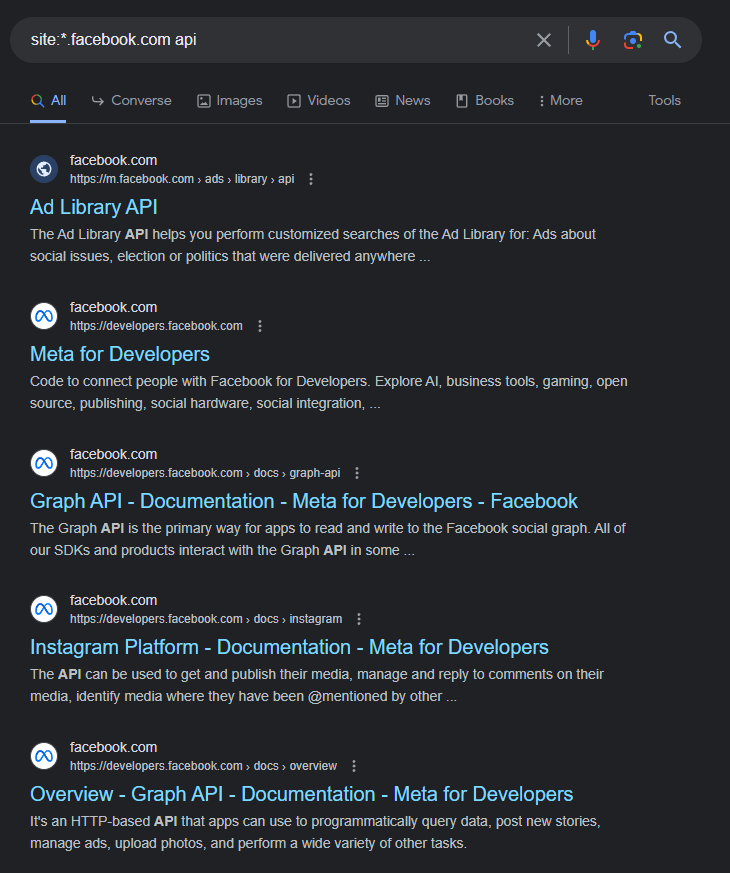The image size is (730, 873).
Task: Click the developers.facebook.com › docs › overview URL
Action: [203, 766]
